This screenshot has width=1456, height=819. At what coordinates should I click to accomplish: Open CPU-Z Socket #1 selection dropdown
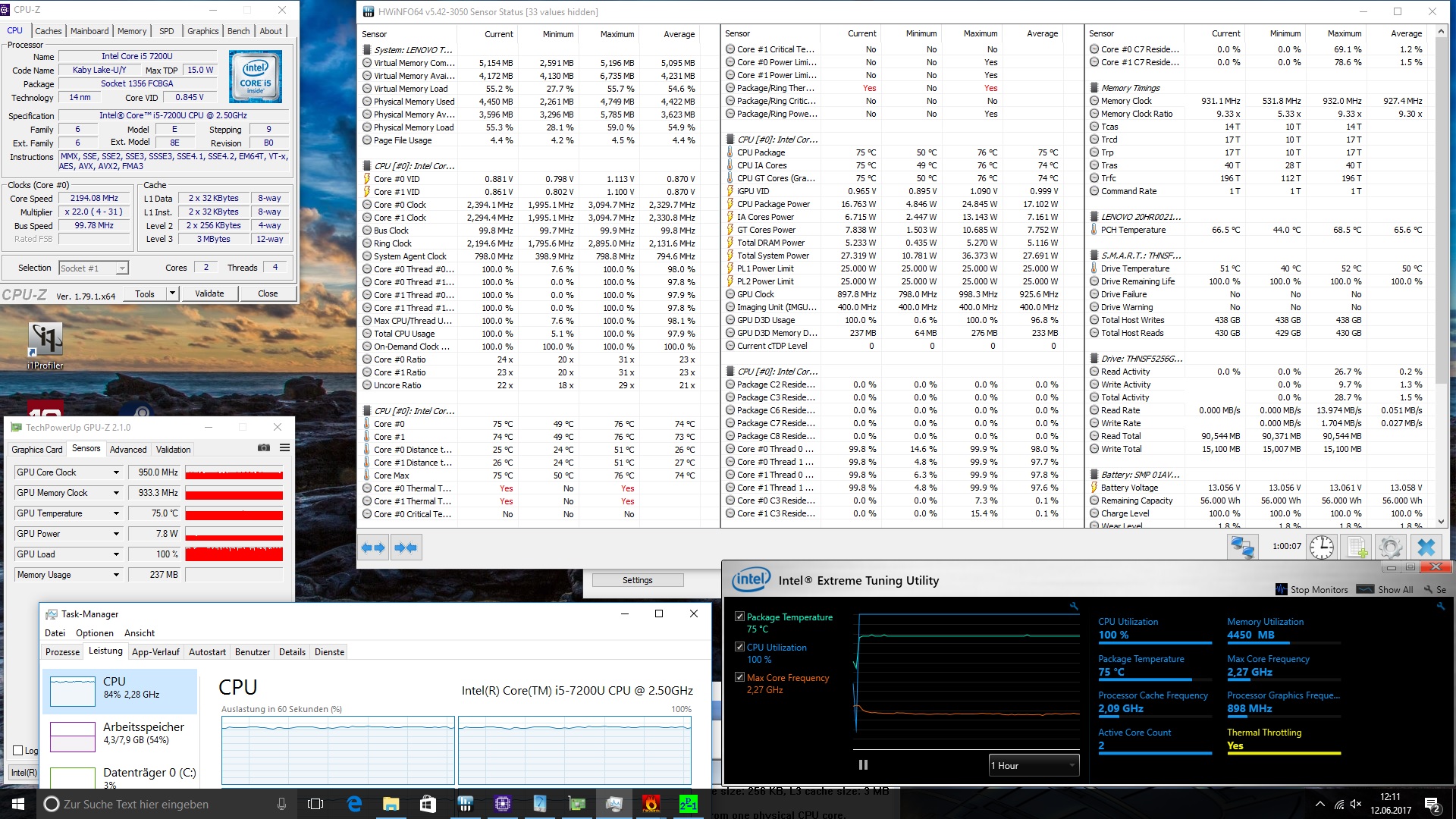point(94,268)
